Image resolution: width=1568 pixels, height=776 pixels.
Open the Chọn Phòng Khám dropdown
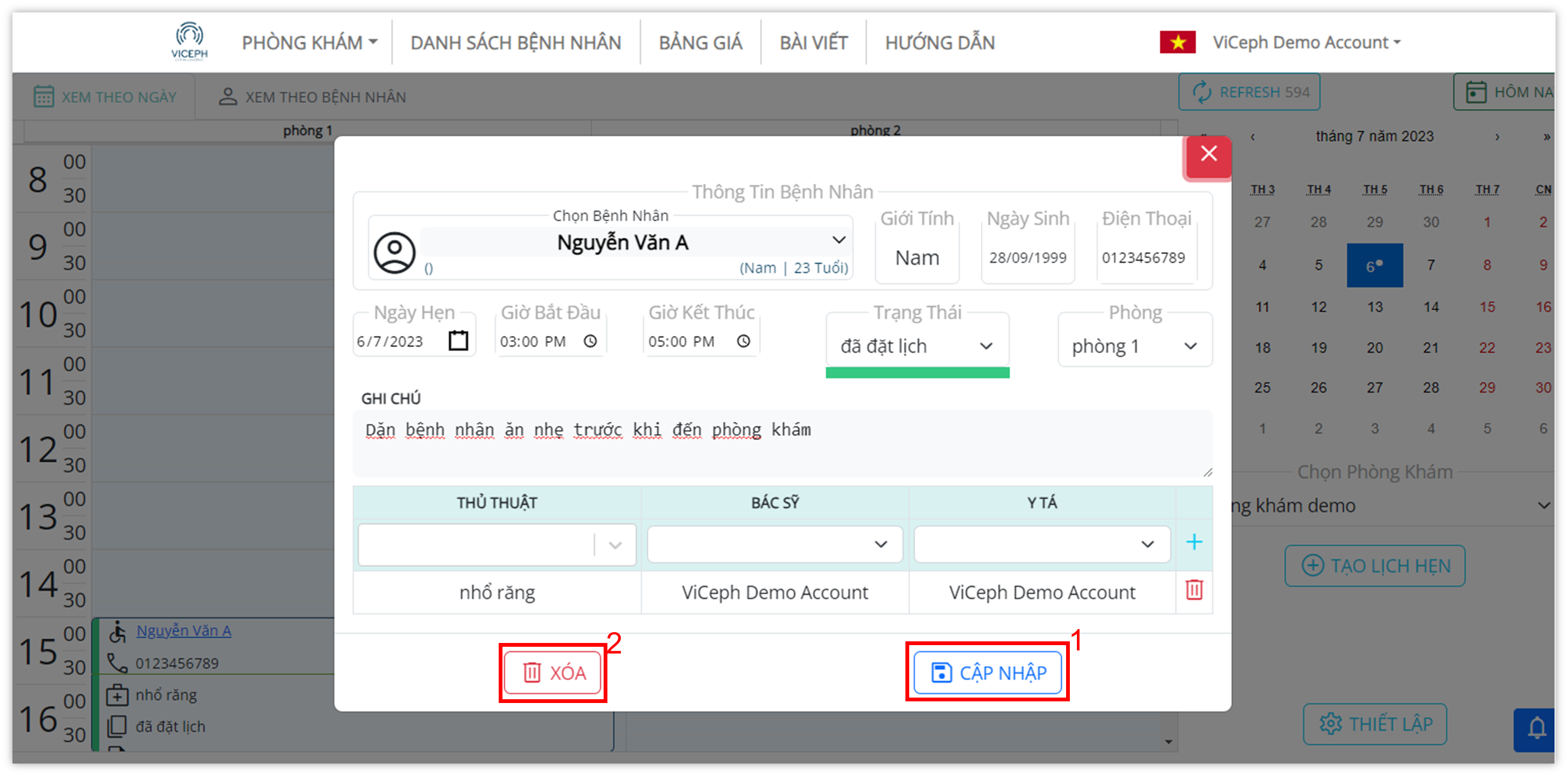1392,505
